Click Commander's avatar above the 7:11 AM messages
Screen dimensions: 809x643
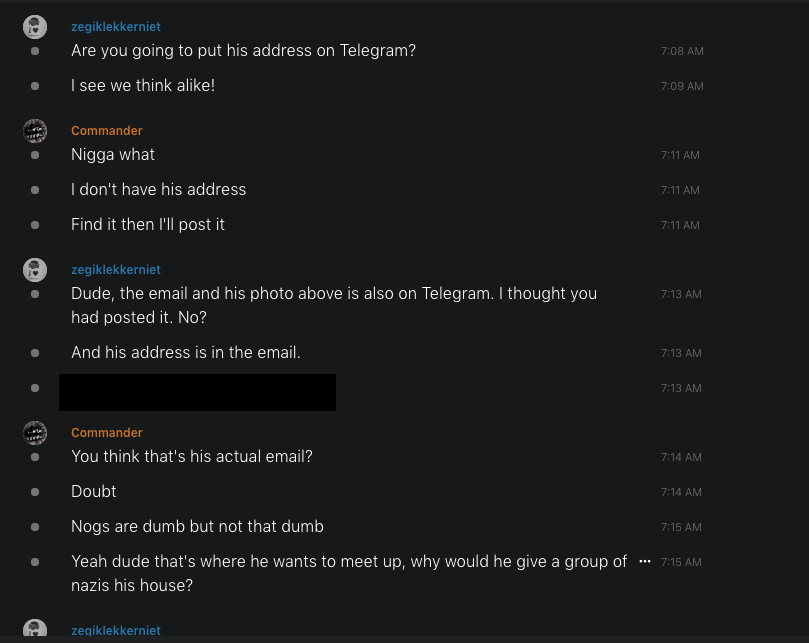coord(35,131)
